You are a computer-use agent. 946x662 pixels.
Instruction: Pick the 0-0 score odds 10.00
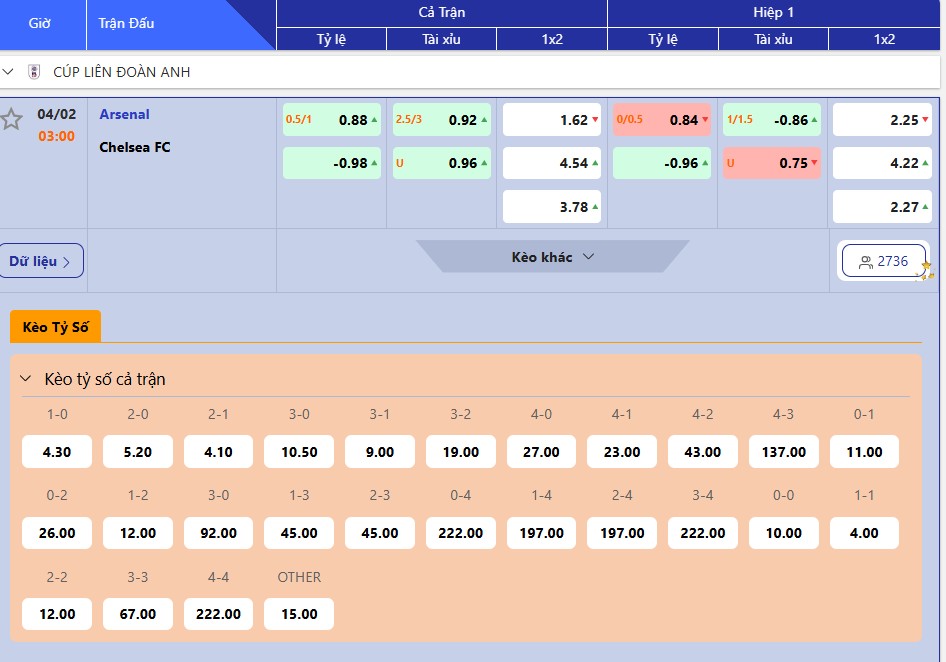pyautogui.click(x=783, y=533)
